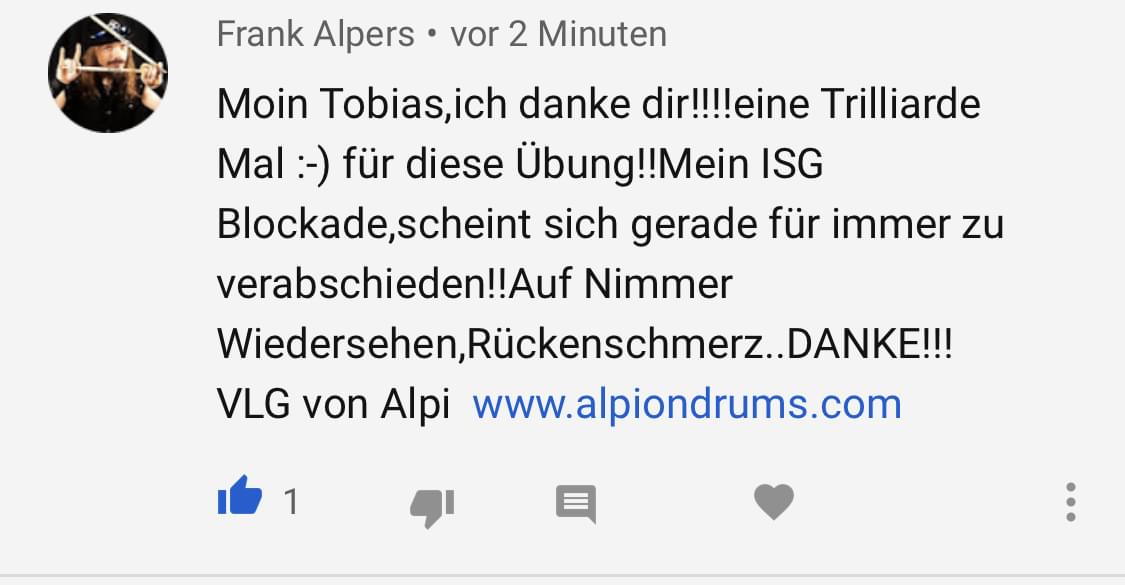Click the 'vor 2 Minuten' timestamp
The width and height of the screenshot is (1125, 585).
coord(558,34)
